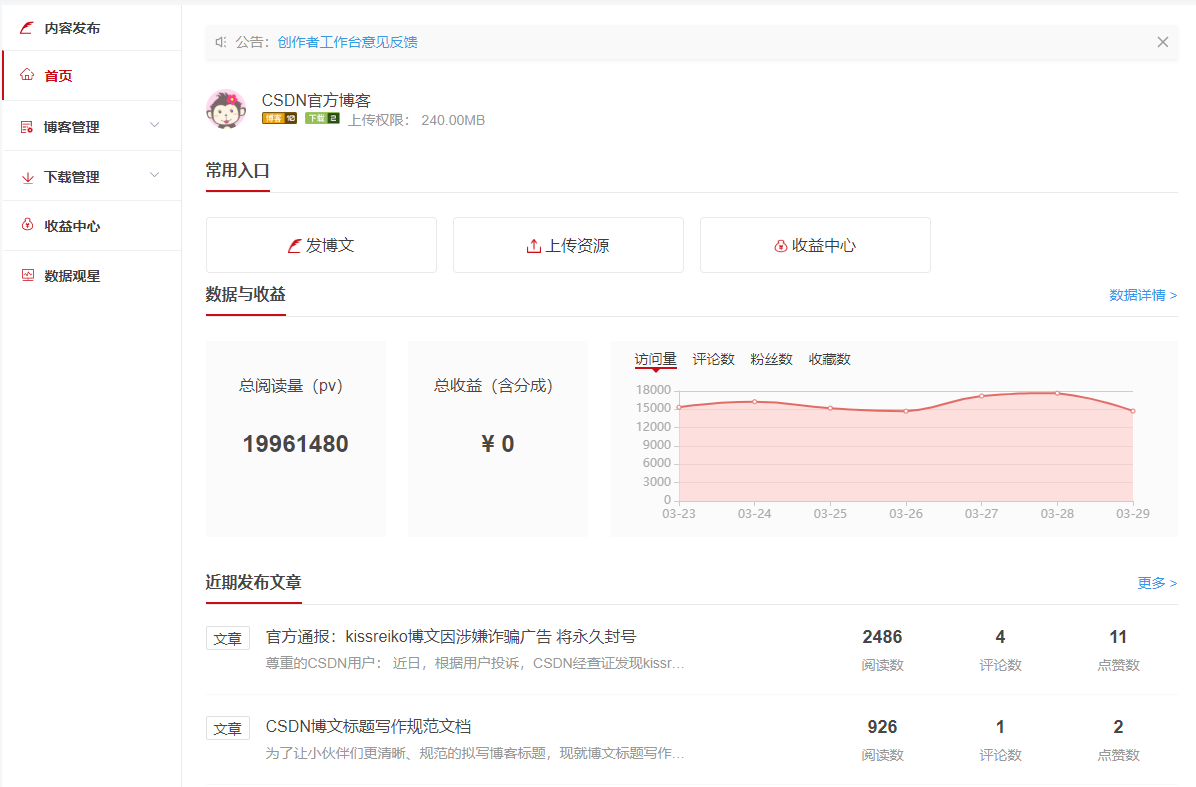Click the 2486 阅读数 figure
The image size is (1196, 787).
883,637
